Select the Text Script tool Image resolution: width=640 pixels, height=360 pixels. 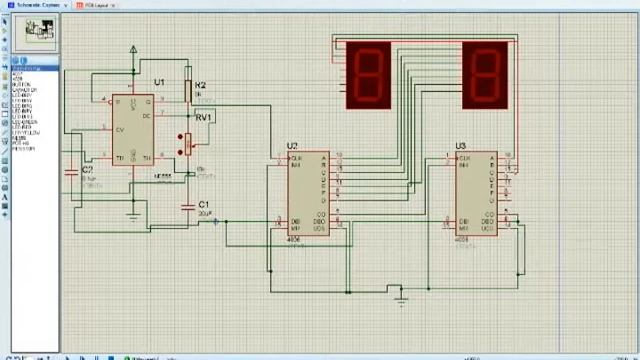coord(5,58)
